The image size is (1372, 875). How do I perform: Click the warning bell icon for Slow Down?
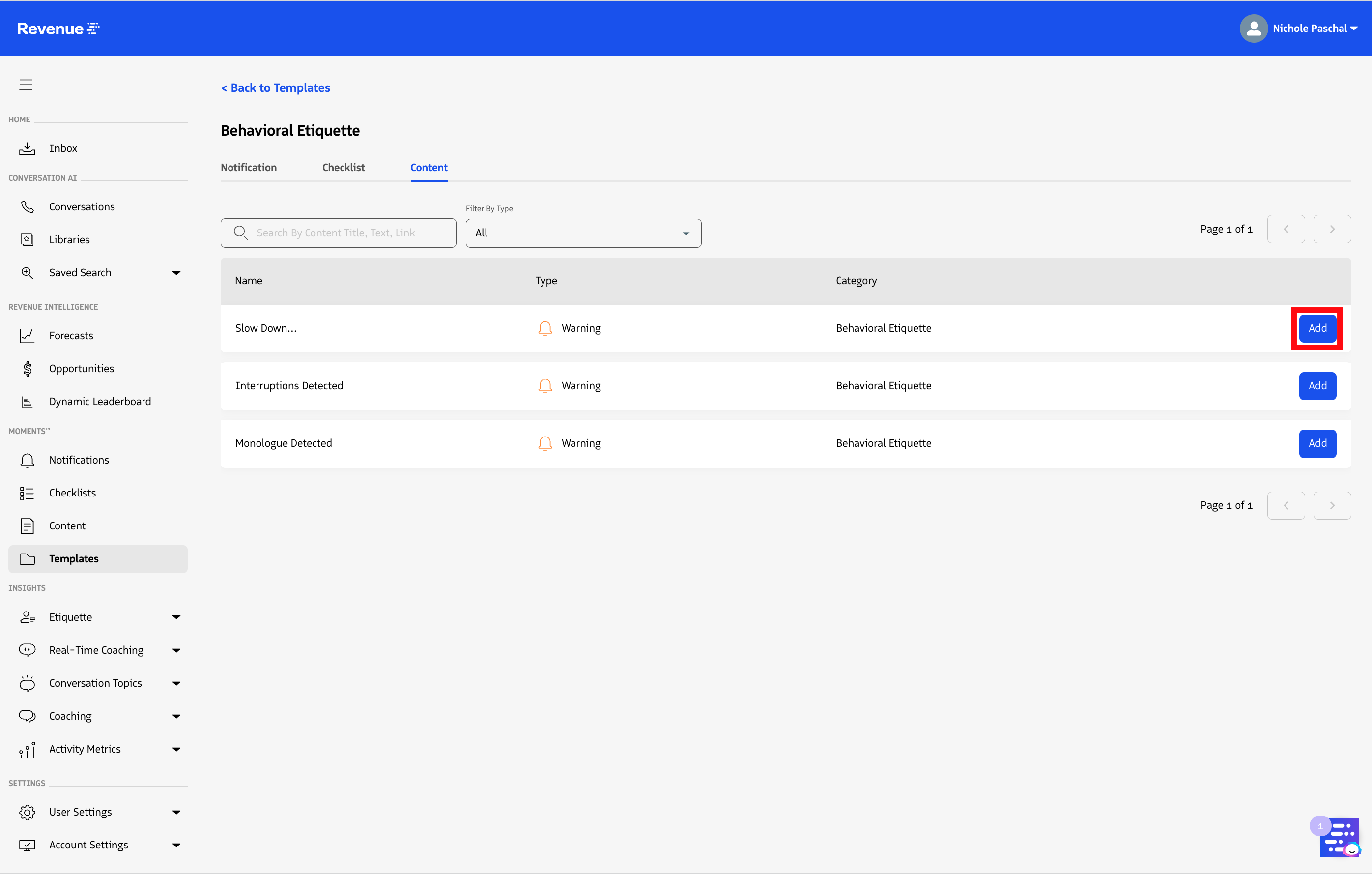tap(545, 328)
